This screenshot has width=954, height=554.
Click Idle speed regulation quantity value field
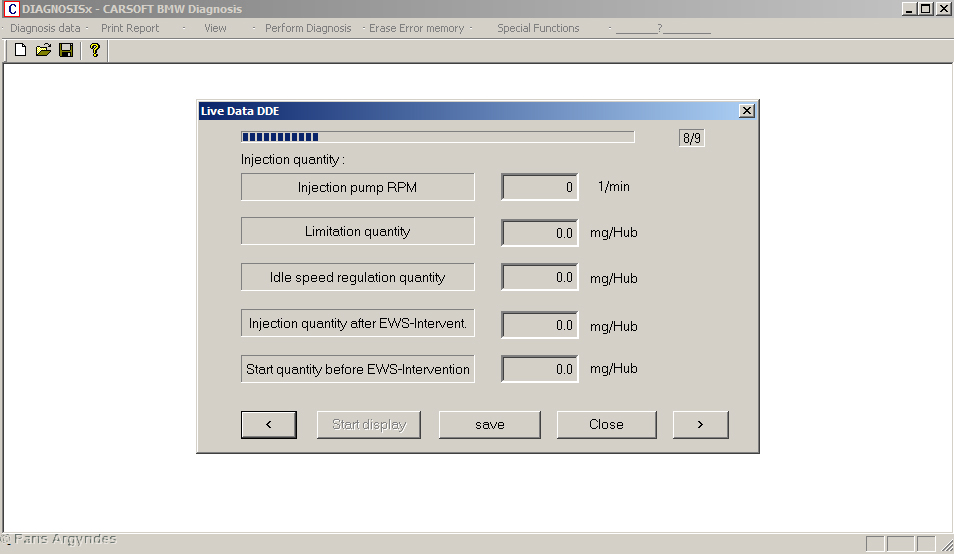540,277
